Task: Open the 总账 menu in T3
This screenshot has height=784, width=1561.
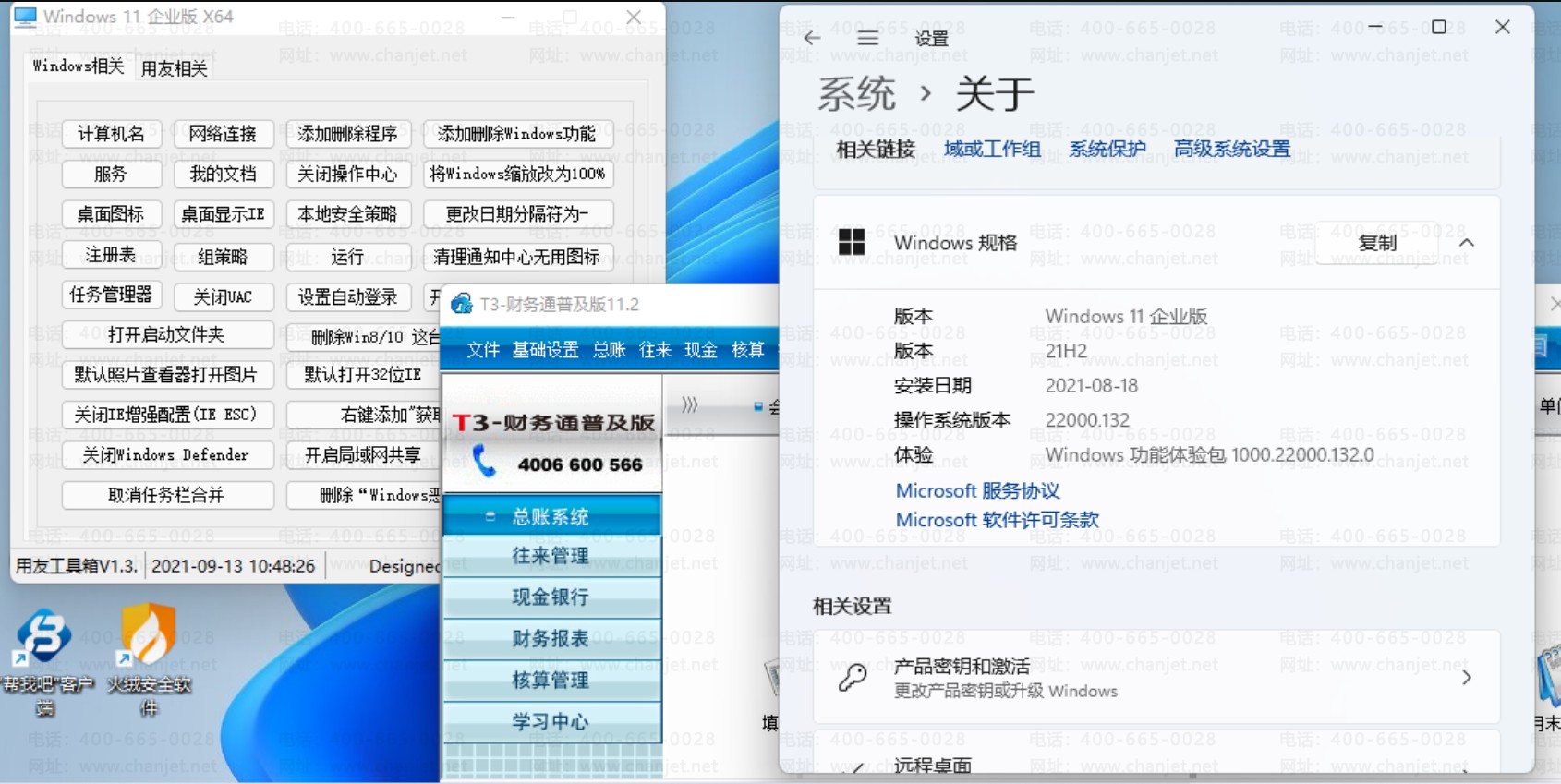Action: pos(610,349)
